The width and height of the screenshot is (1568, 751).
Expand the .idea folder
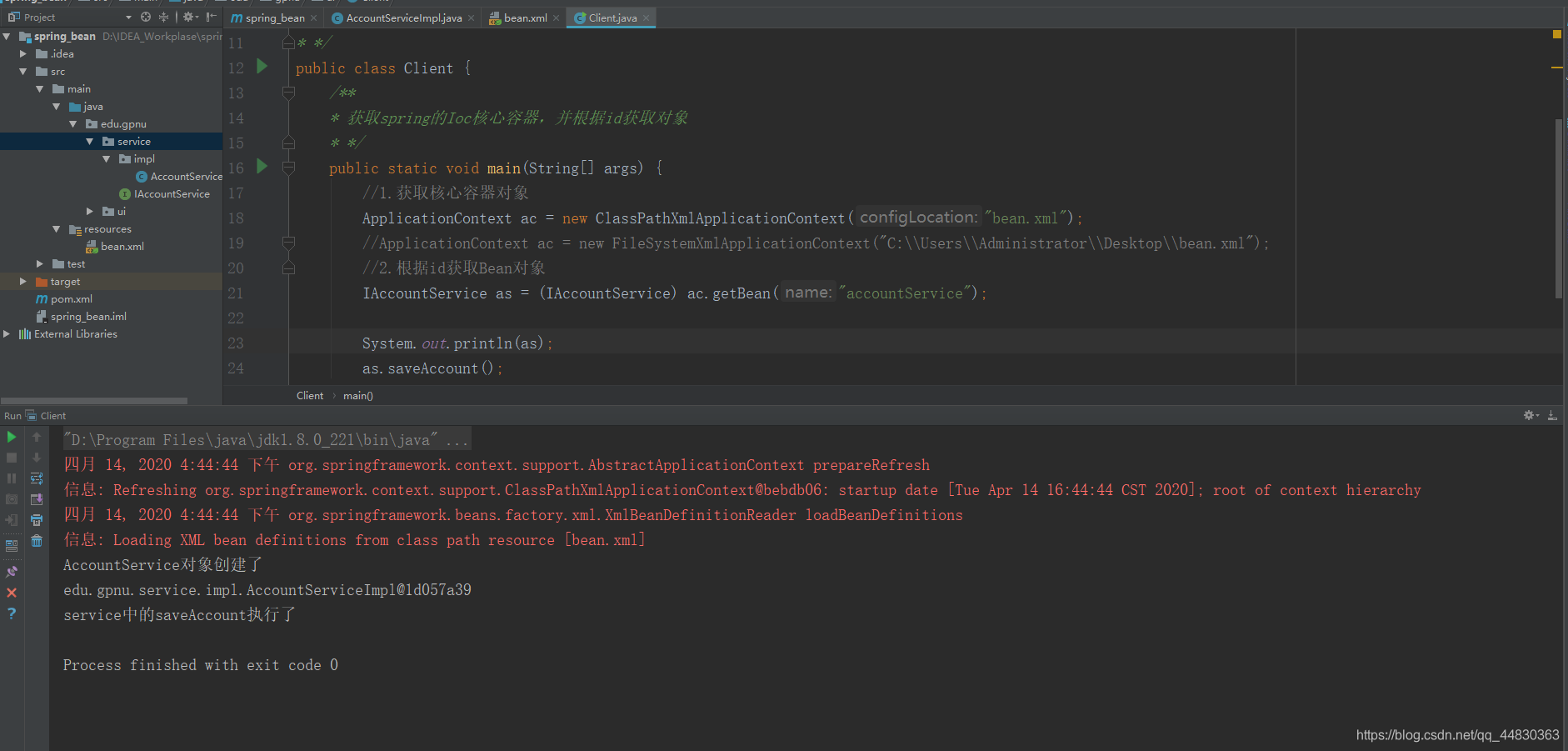[23, 53]
